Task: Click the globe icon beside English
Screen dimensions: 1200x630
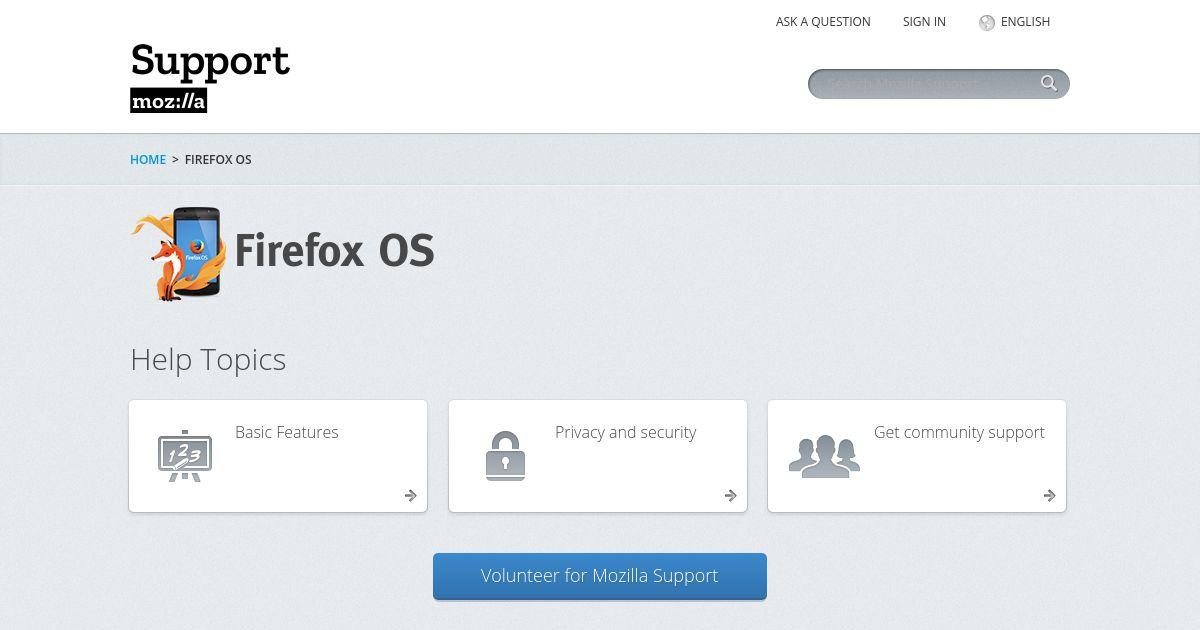Action: (987, 22)
